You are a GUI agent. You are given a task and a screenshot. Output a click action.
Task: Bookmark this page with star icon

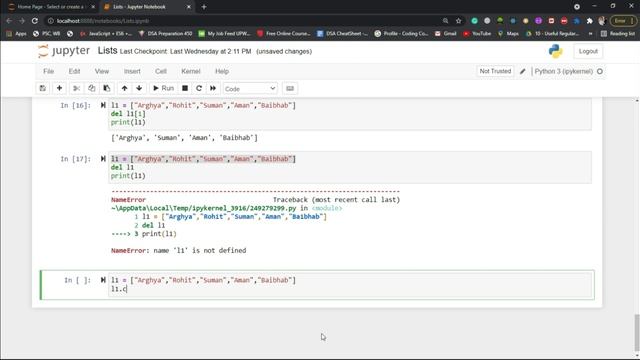458,20
